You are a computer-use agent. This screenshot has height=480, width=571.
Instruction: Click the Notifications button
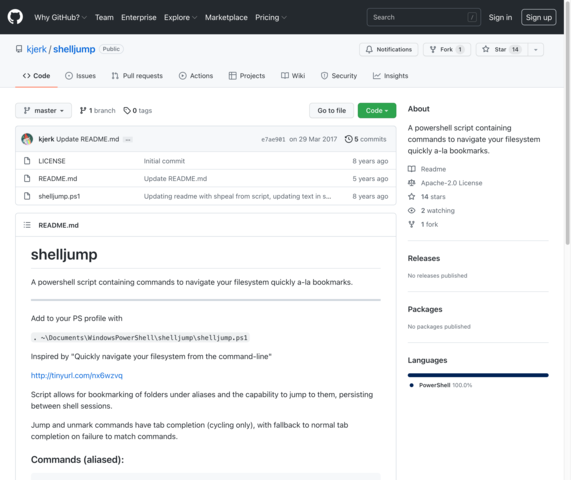tap(389, 49)
